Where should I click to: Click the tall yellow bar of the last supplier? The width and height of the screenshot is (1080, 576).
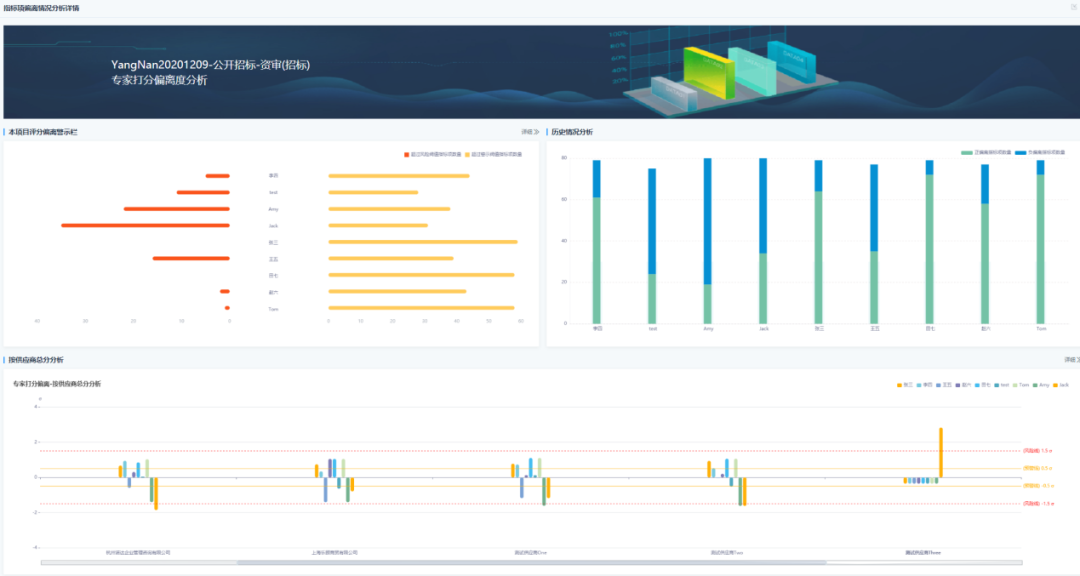coord(941,452)
